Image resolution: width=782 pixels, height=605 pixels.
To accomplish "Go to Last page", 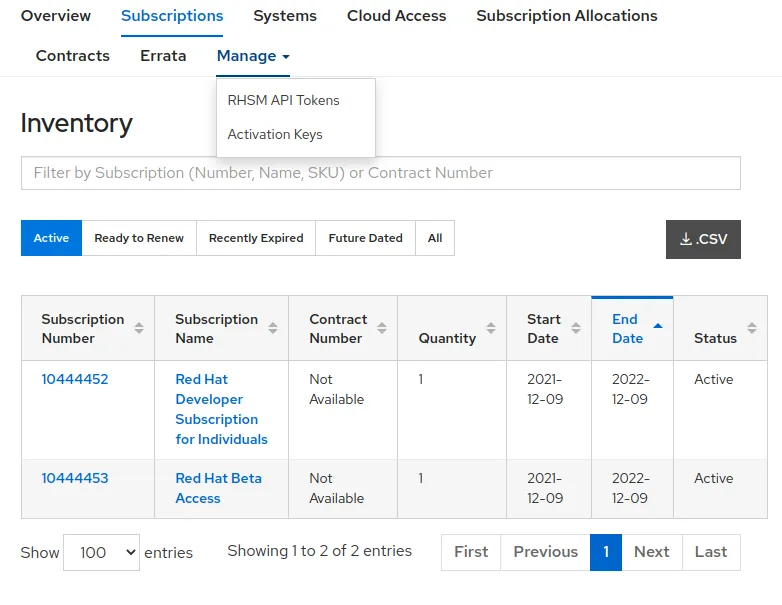I will click(x=711, y=552).
